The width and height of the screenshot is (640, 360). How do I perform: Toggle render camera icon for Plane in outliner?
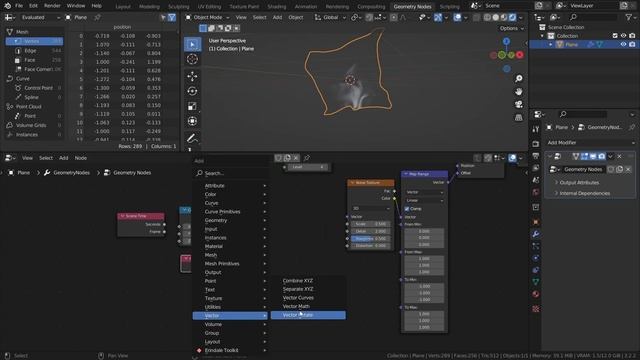point(632,44)
